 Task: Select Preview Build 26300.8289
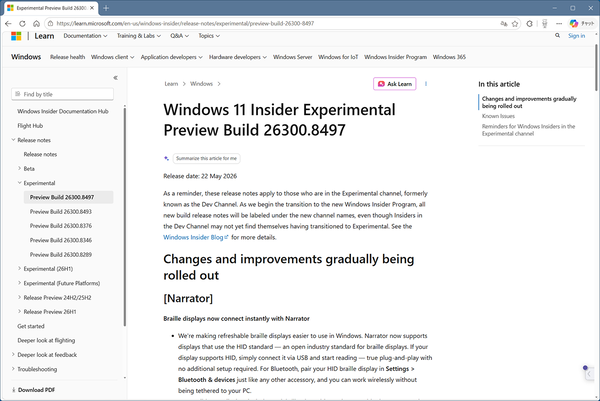point(61,254)
